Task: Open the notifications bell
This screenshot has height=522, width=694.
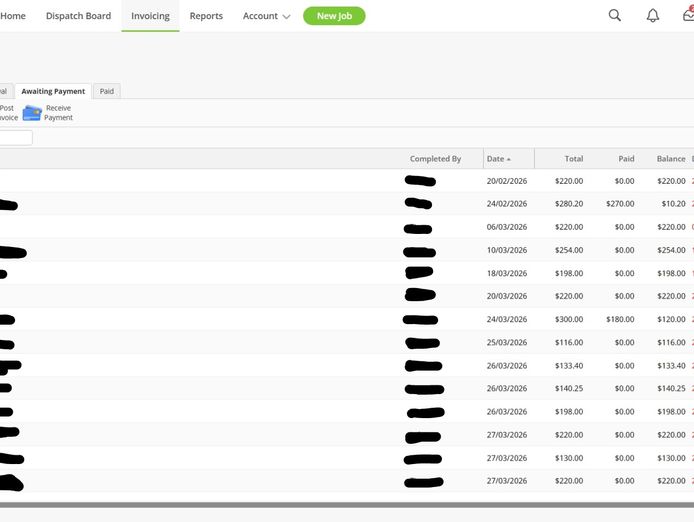Action: click(x=652, y=16)
